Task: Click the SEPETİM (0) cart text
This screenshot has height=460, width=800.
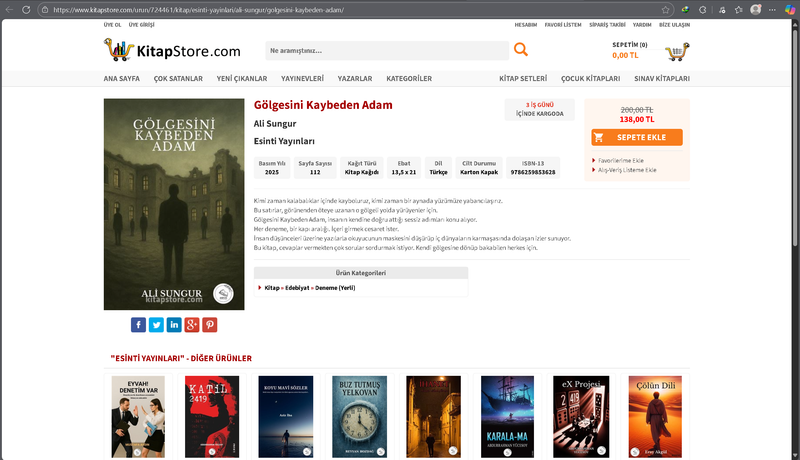Action: (630, 45)
